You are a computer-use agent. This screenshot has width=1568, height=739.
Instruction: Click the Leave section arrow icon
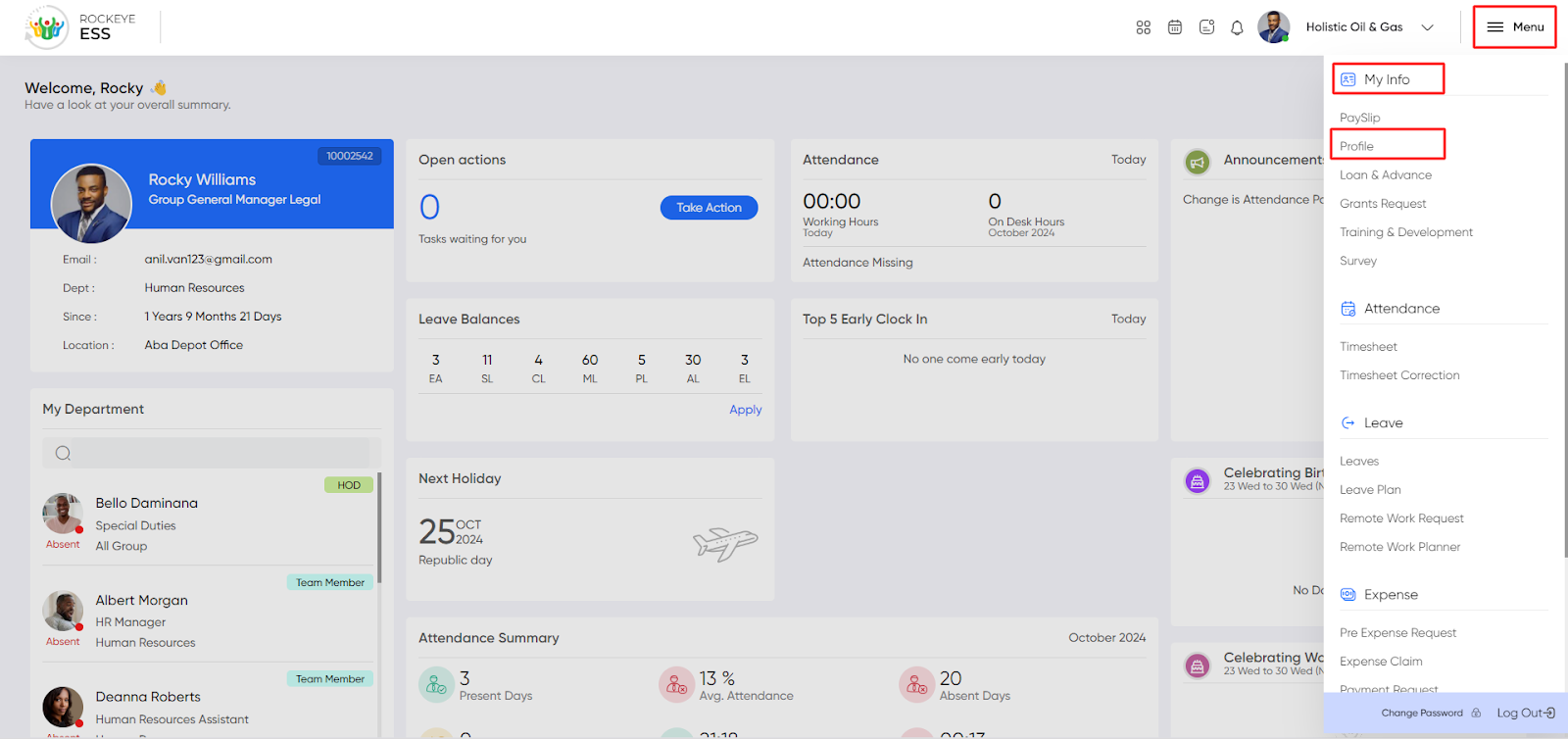[1348, 423]
